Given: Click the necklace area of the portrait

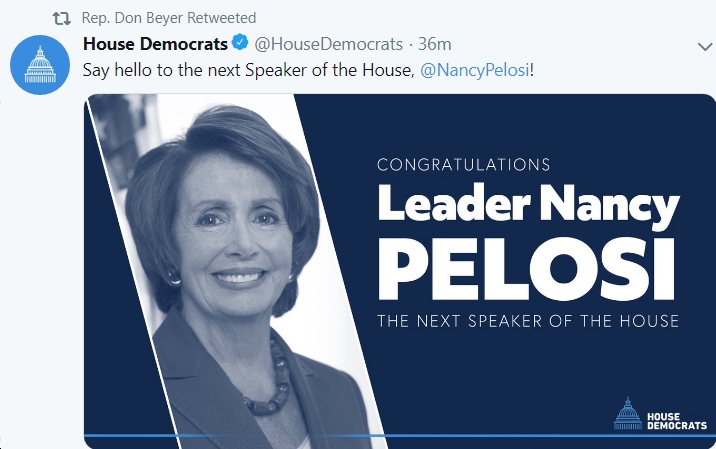Looking at the screenshot, I should pyautogui.click(x=271, y=379).
